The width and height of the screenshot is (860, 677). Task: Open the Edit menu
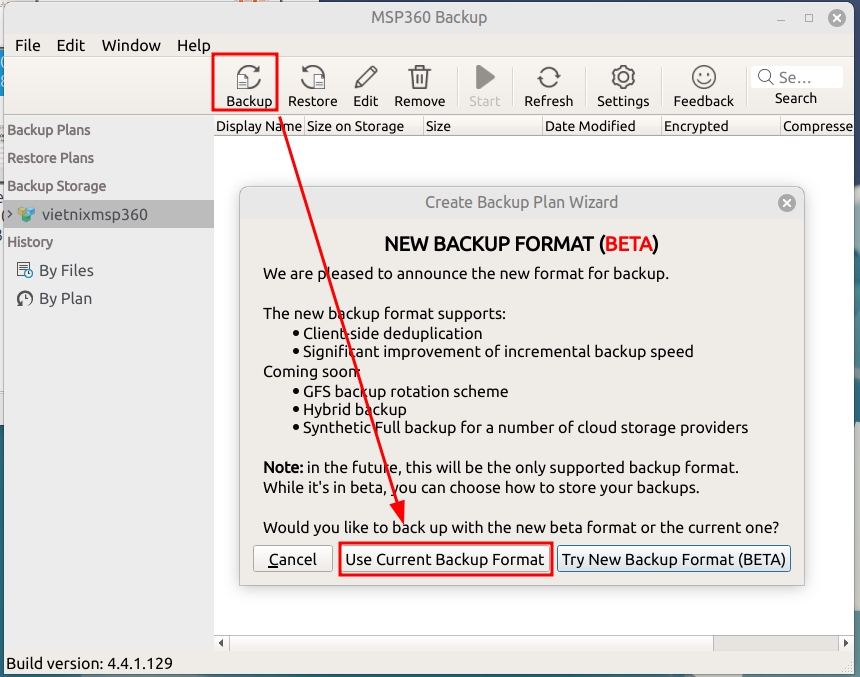tap(71, 46)
